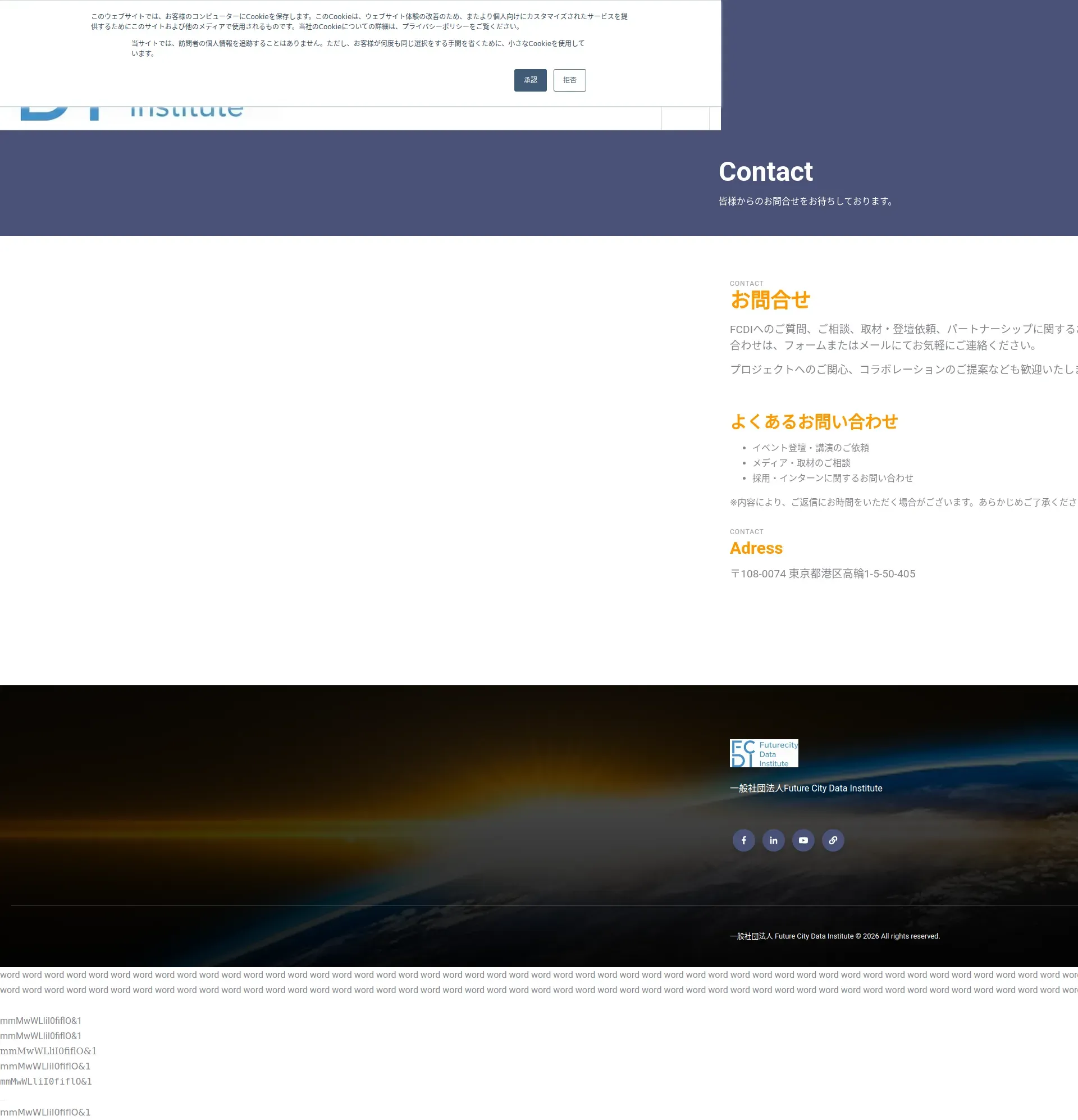This screenshot has width=1078, height=1120.
Task: Click the Contact page heading
Action: tap(765, 171)
